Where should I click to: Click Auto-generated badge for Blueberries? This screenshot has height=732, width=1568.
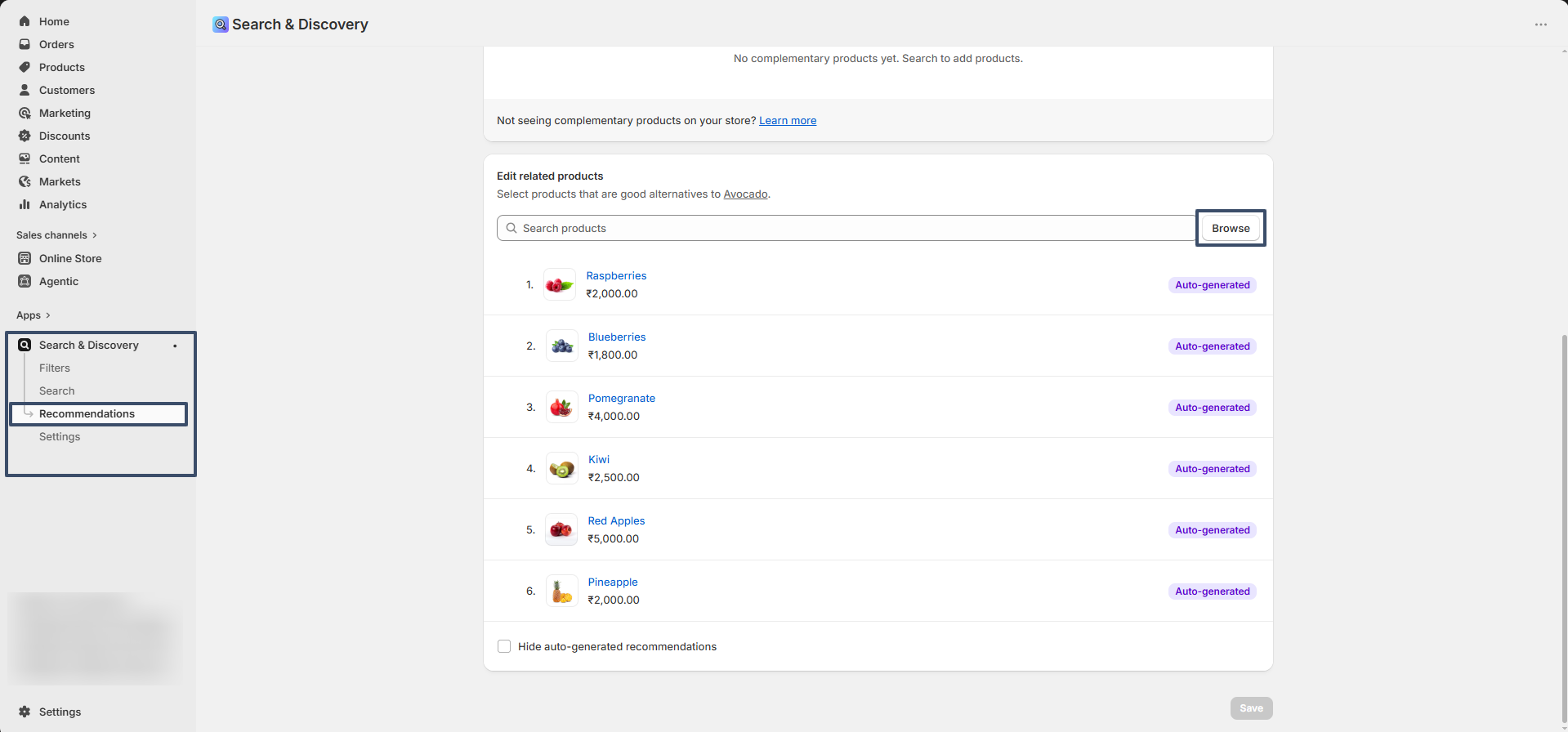(1213, 346)
